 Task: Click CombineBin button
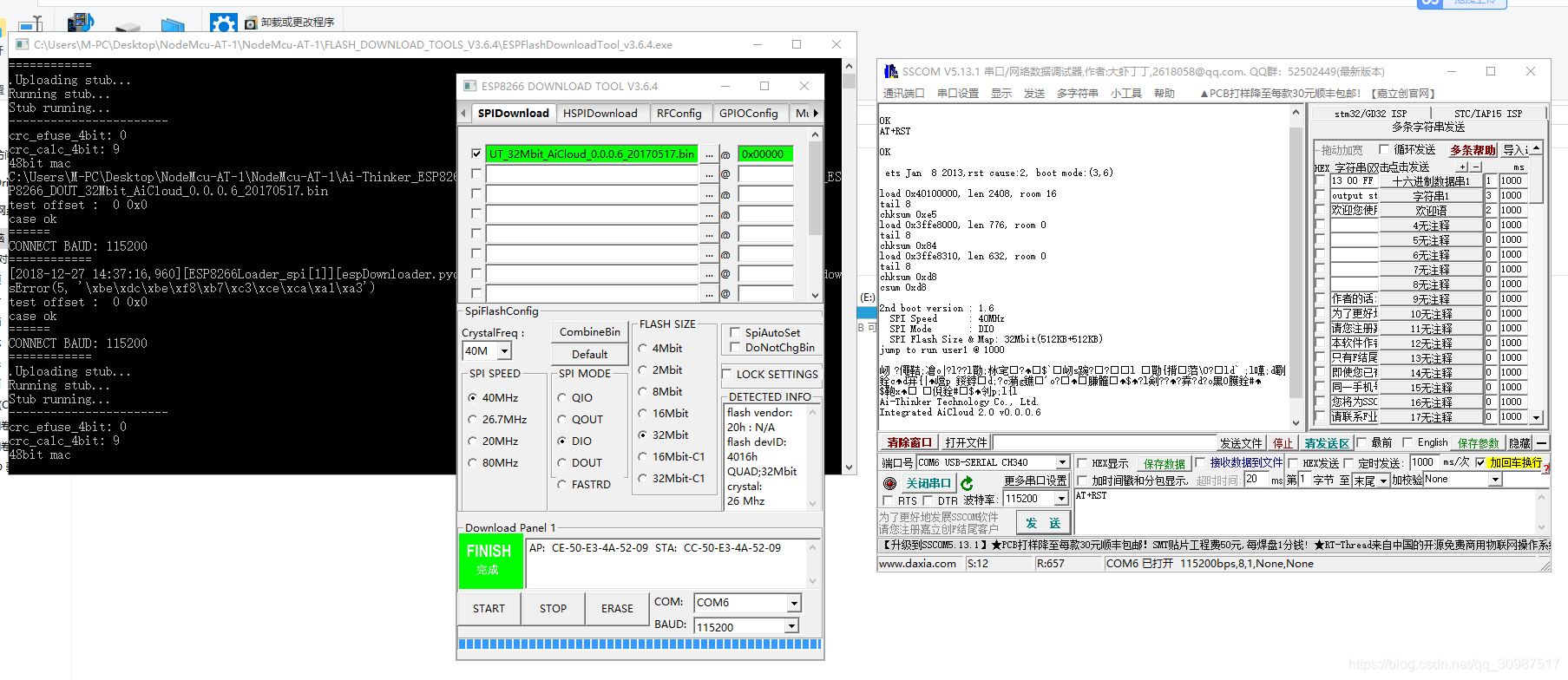pos(589,332)
